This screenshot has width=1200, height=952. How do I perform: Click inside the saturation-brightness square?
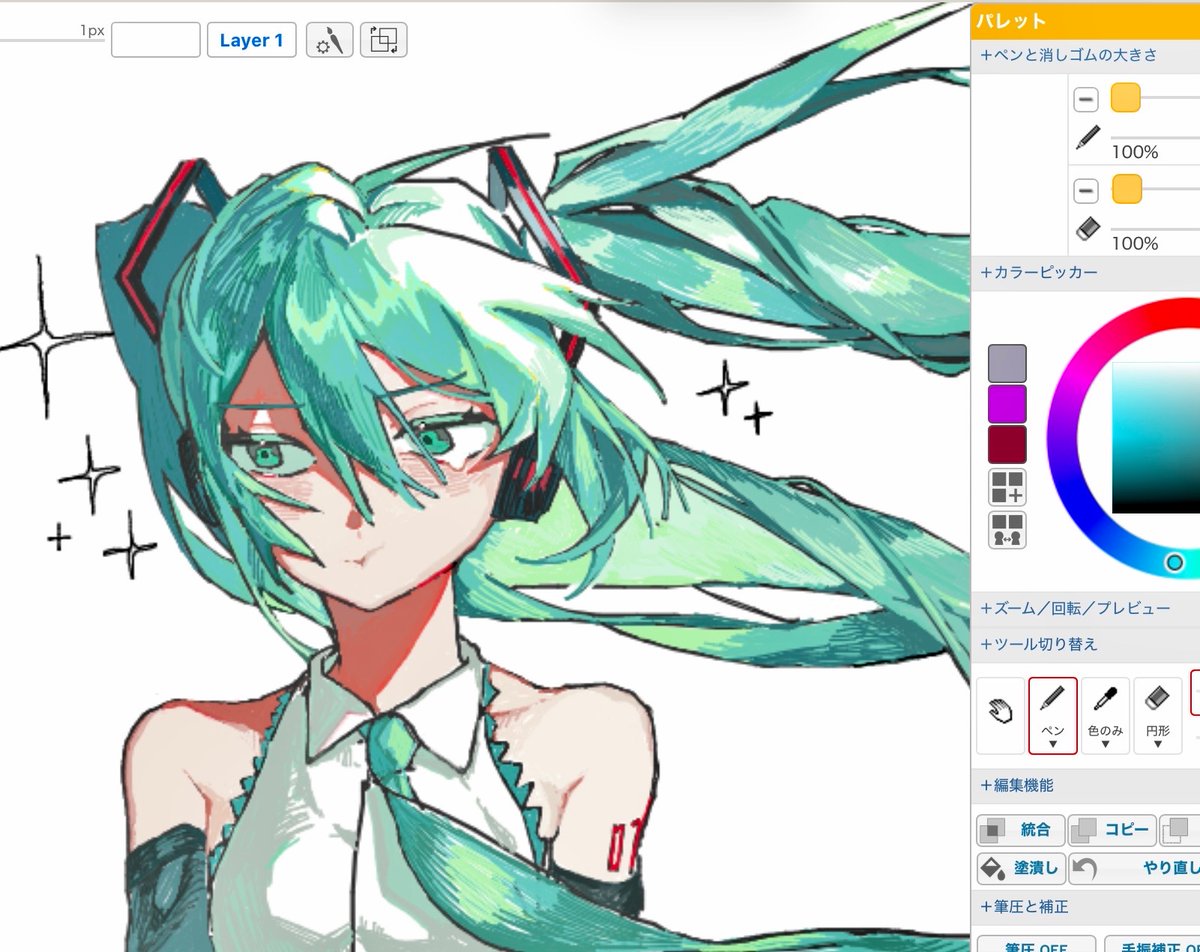click(1156, 438)
